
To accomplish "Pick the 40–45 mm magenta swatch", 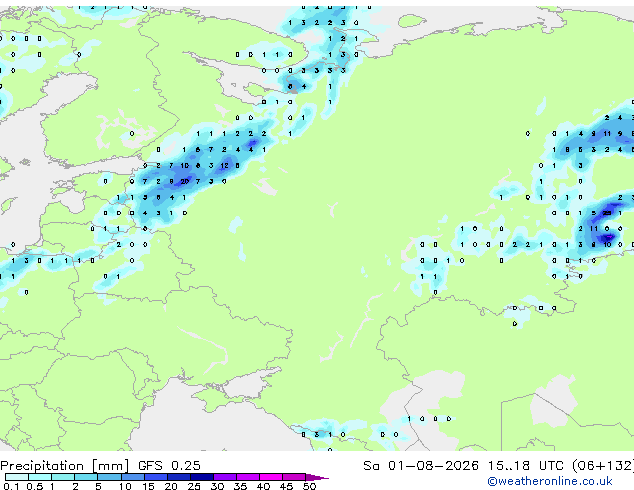I will (271, 477).
